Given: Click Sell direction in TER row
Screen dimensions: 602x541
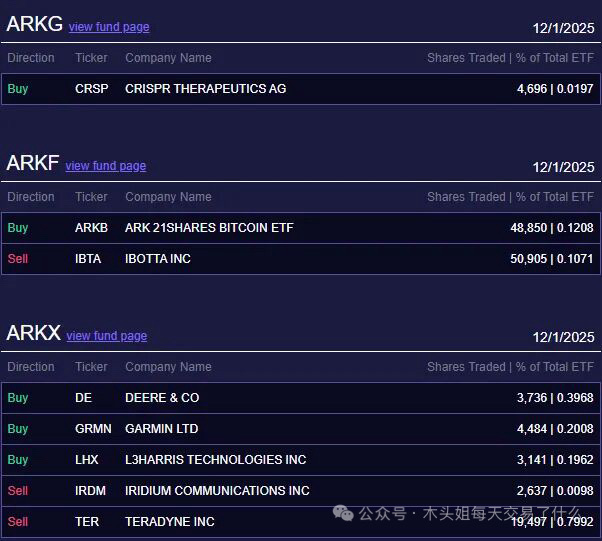Looking at the screenshot, I should [x=18, y=522].
